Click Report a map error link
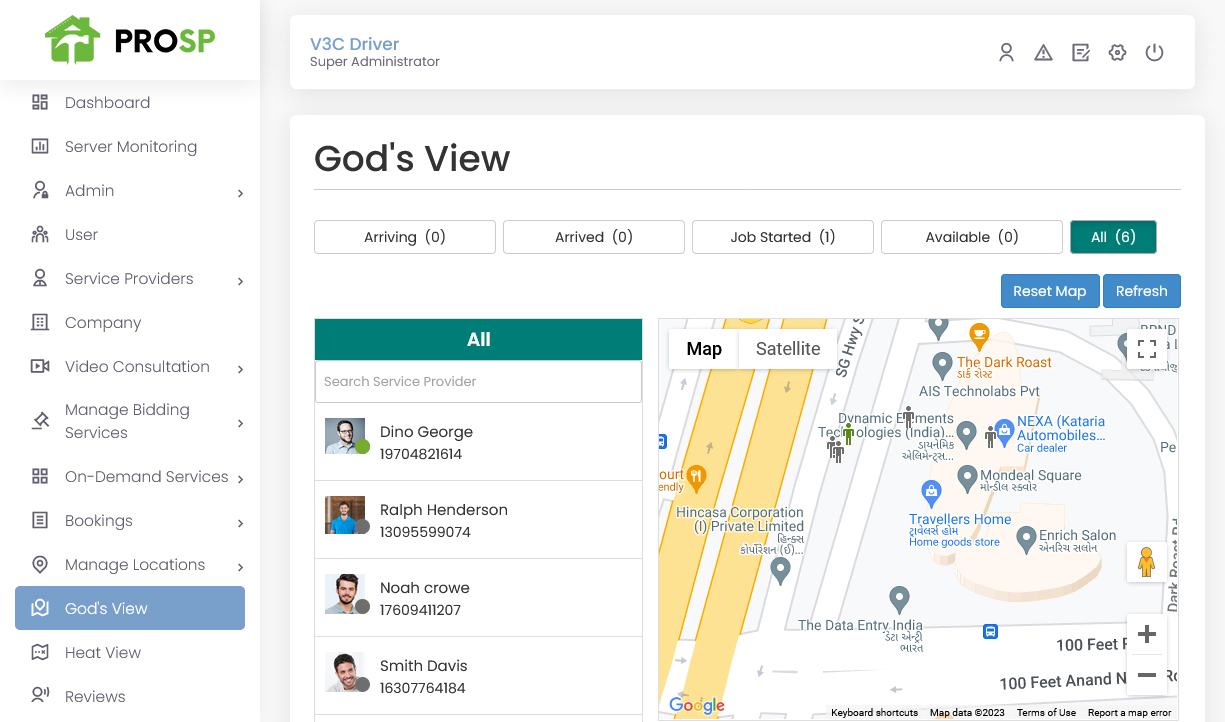This screenshot has height=722, width=1225. click(1129, 712)
